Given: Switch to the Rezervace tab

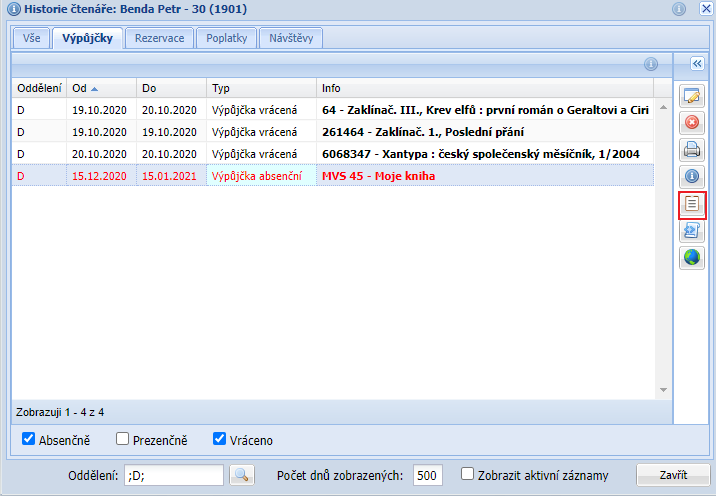Looking at the screenshot, I should tap(159, 38).
